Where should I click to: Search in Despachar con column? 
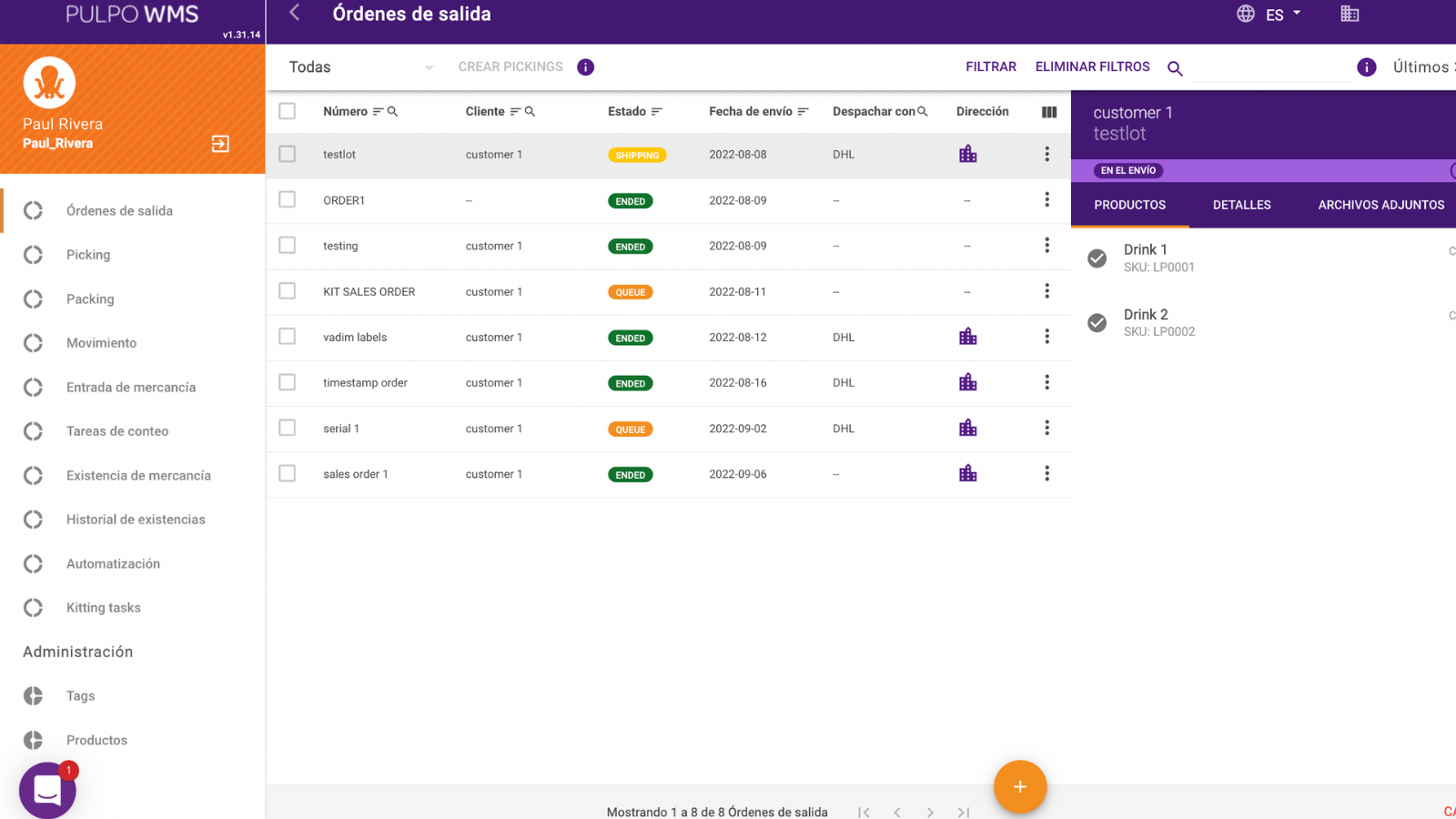click(x=923, y=112)
